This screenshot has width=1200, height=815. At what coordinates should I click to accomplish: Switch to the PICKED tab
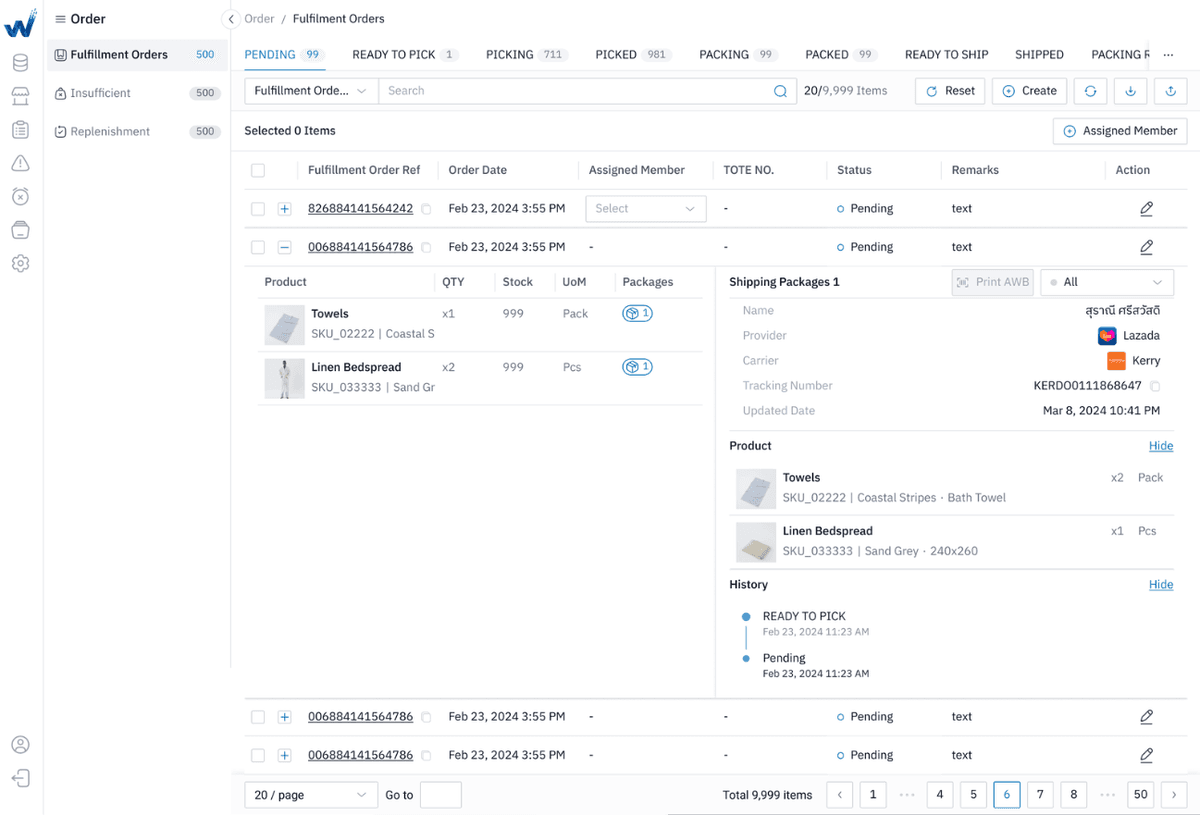(x=615, y=54)
